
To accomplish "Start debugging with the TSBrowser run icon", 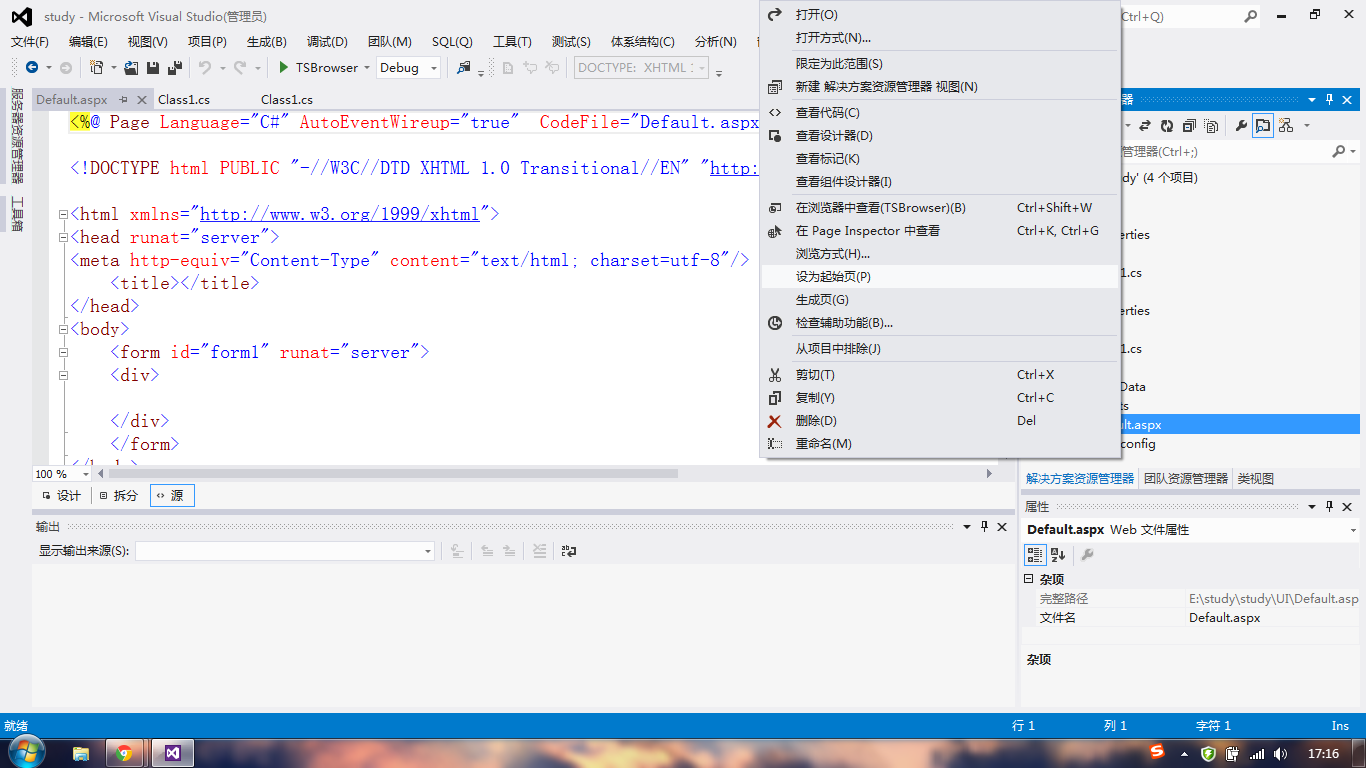I will pyautogui.click(x=285, y=69).
